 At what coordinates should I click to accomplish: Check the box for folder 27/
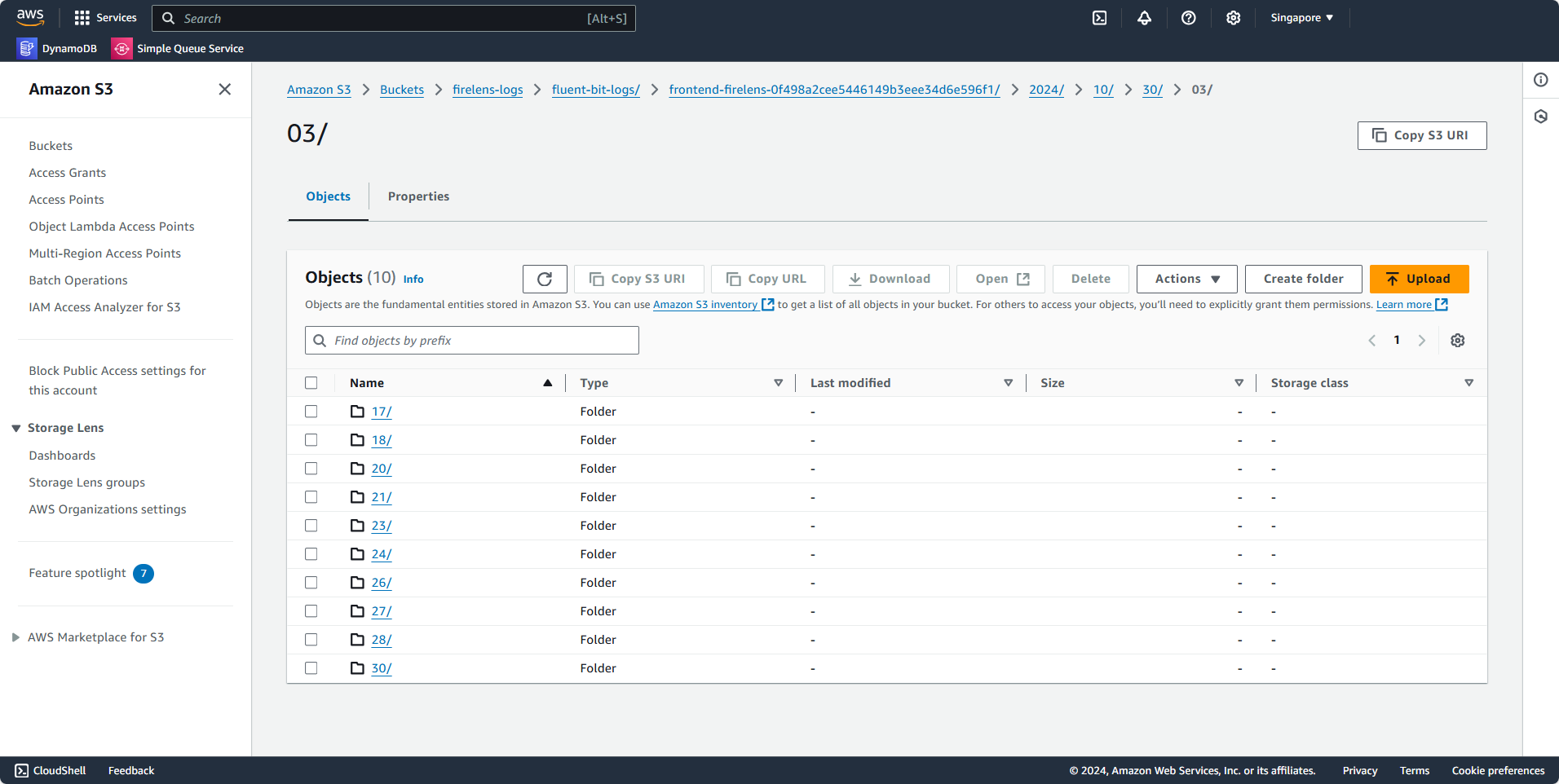click(311, 611)
